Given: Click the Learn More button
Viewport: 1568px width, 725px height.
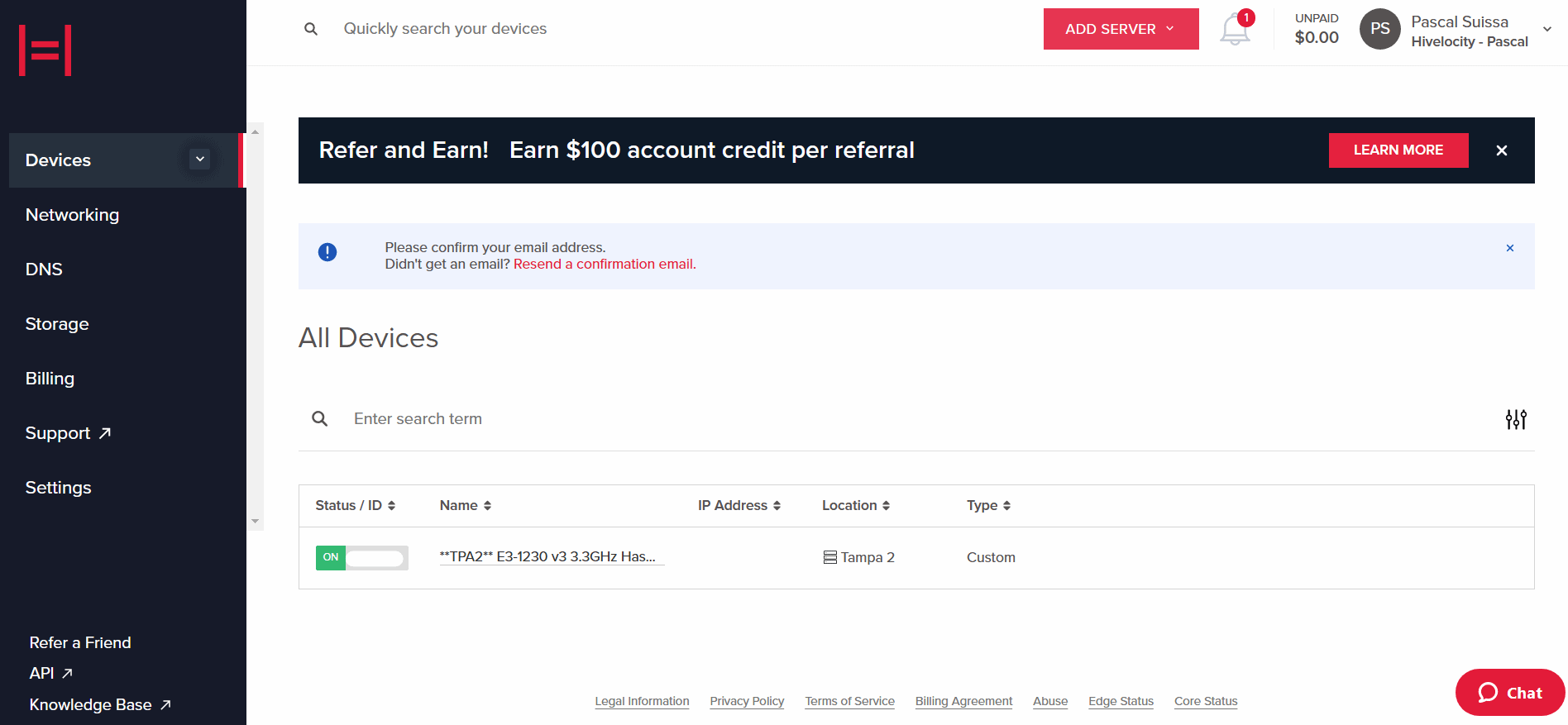Looking at the screenshot, I should (1398, 150).
